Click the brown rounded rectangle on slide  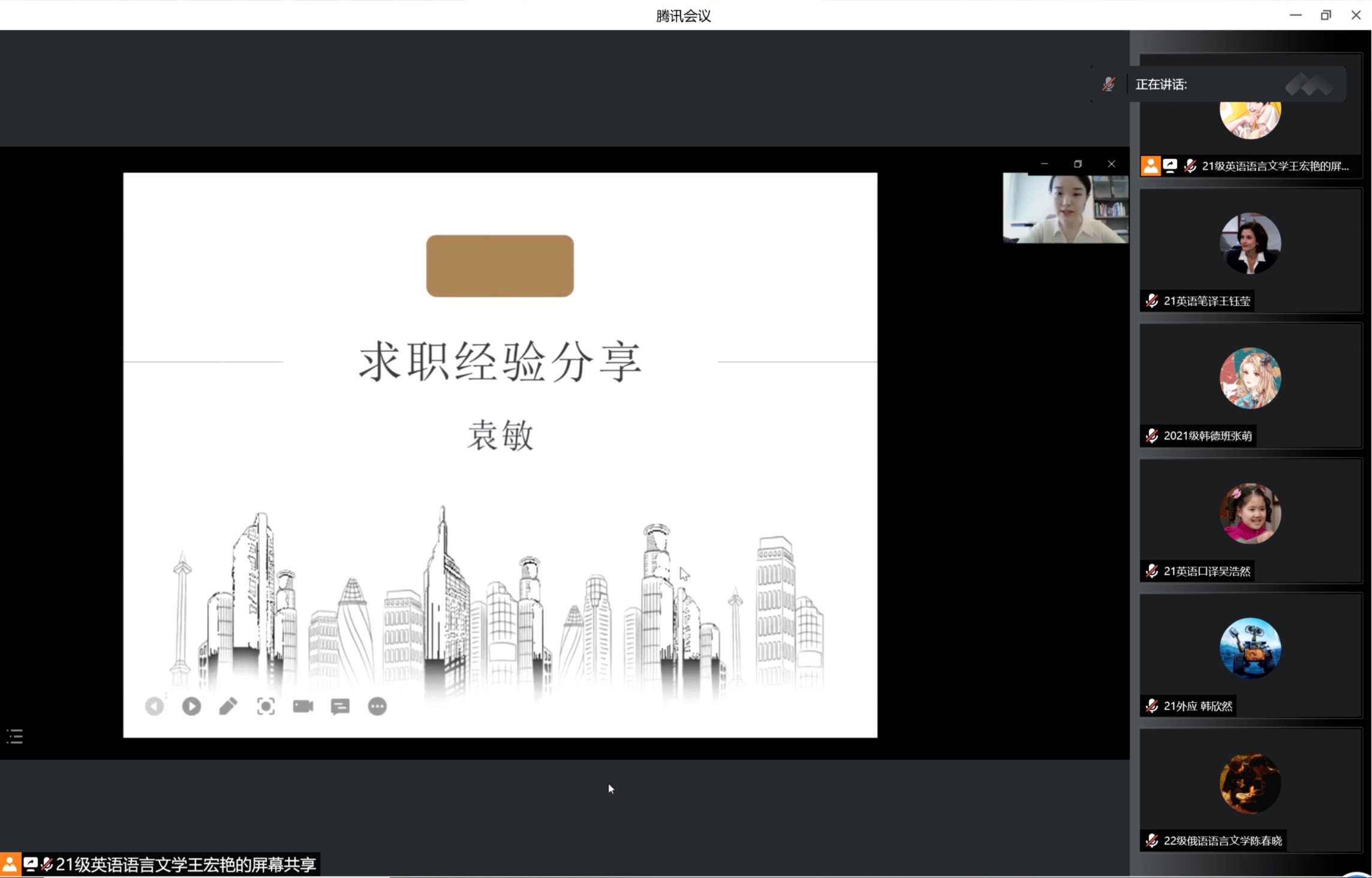[x=500, y=266]
